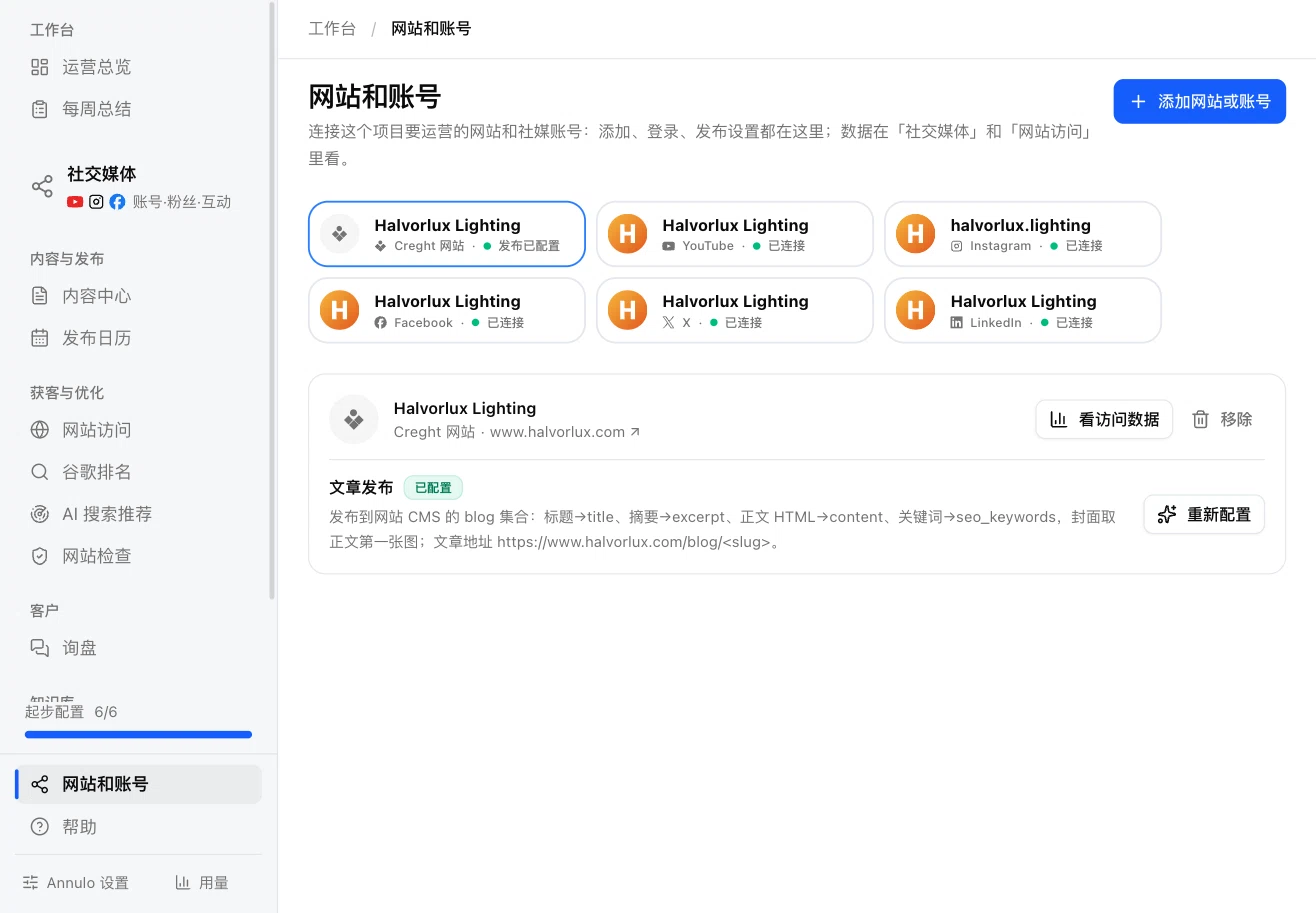Viewport: 1316px width, 913px height.
Task: Click the Annulo 设置 sliders icon
Action: [x=30, y=883]
